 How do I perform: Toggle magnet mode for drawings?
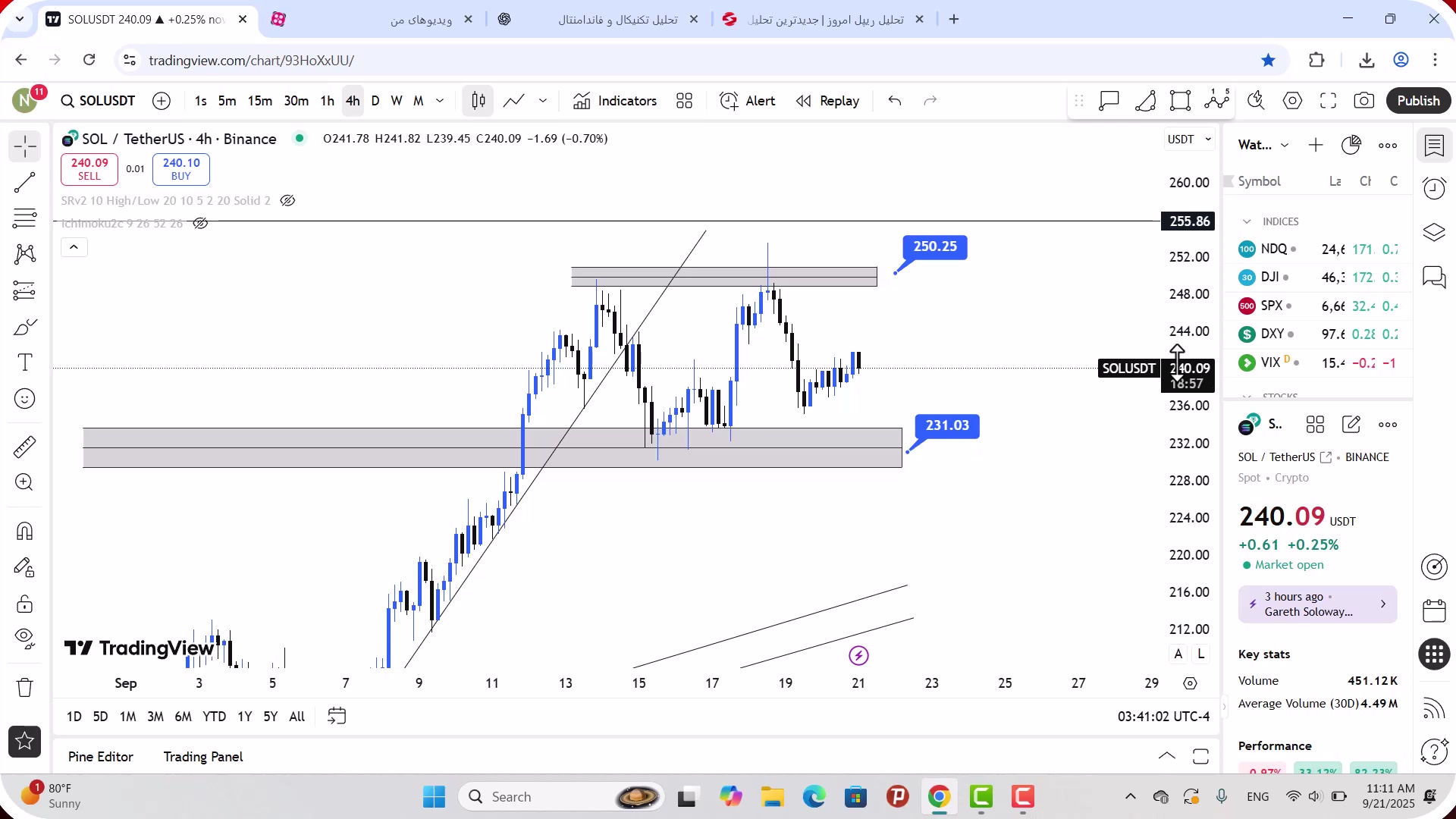tap(25, 531)
